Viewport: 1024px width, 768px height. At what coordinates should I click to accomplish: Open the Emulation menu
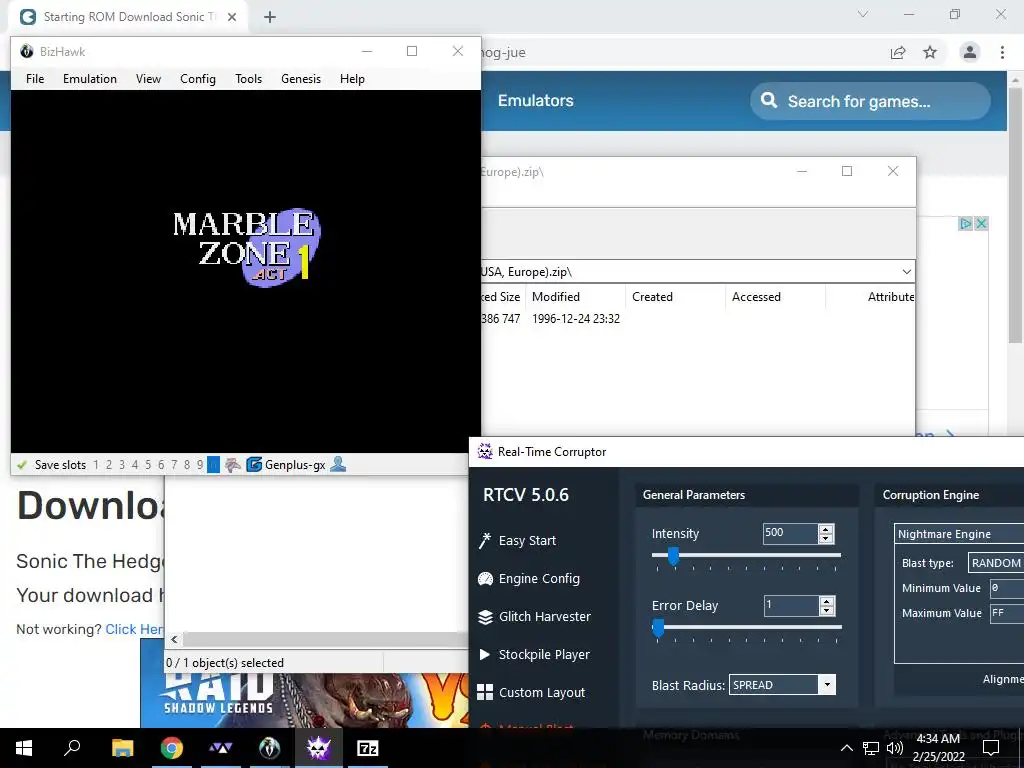(90, 78)
